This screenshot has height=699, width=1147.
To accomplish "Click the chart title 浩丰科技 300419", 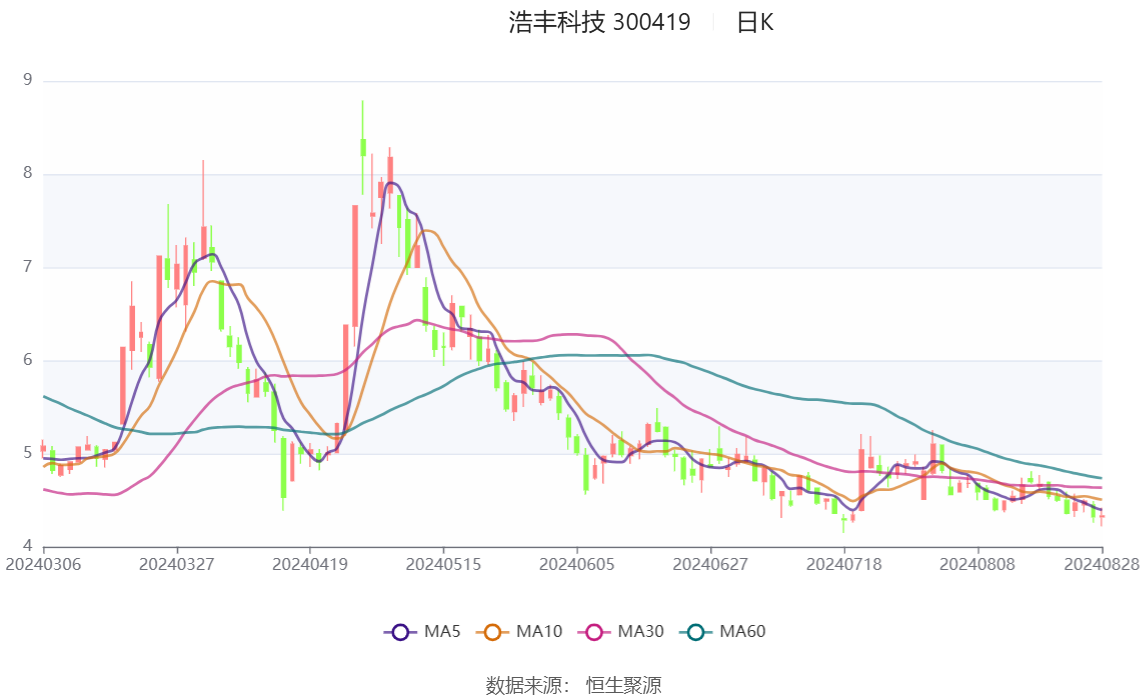I will 599,23.
